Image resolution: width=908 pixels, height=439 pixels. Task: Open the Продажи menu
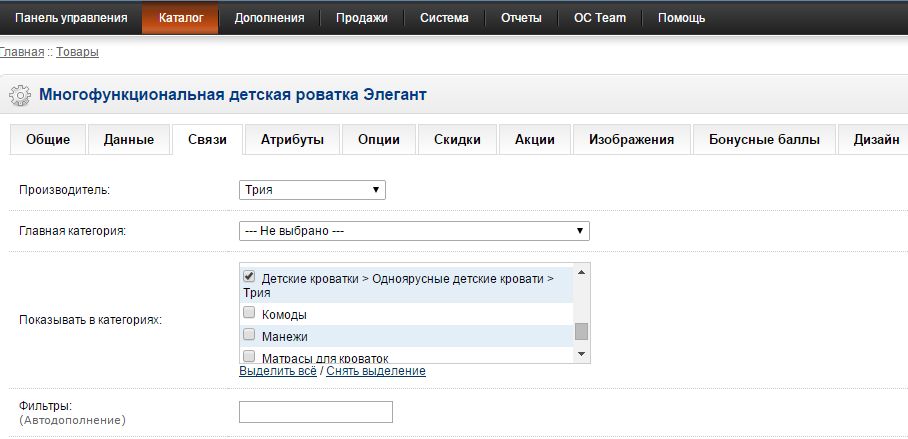(361, 18)
